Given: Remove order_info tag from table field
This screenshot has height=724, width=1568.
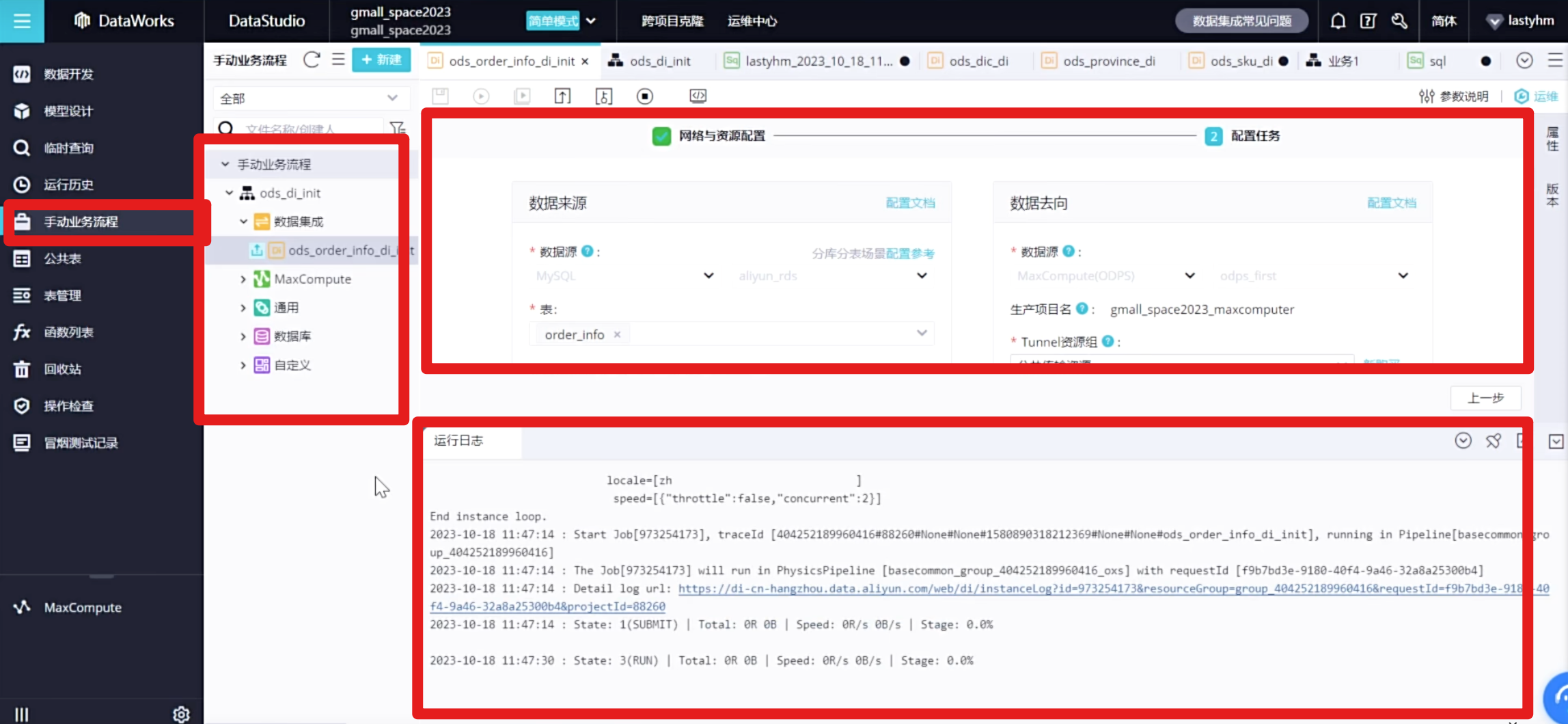Looking at the screenshot, I should tap(617, 334).
